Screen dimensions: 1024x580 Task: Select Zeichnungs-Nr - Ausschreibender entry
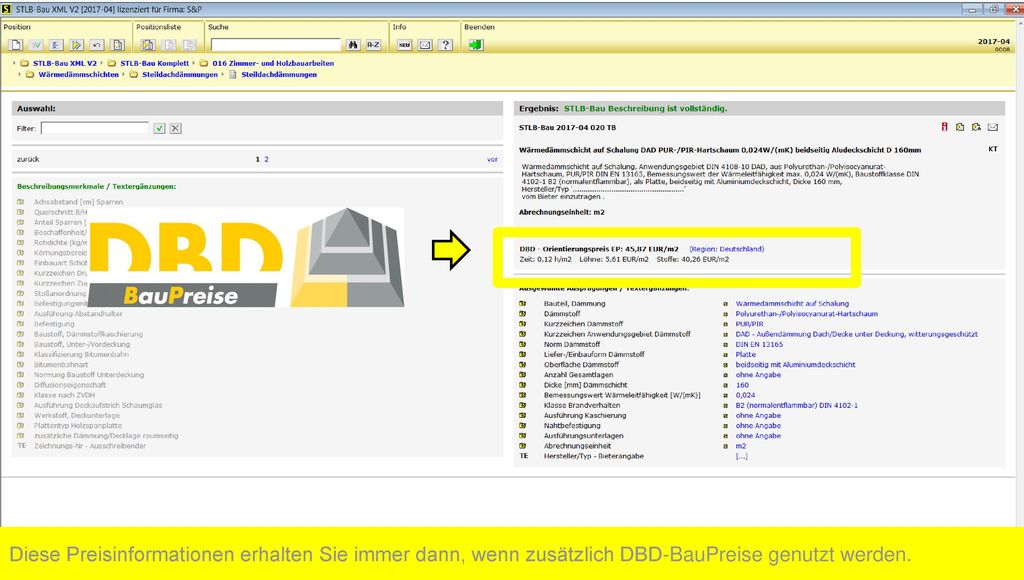coord(90,446)
